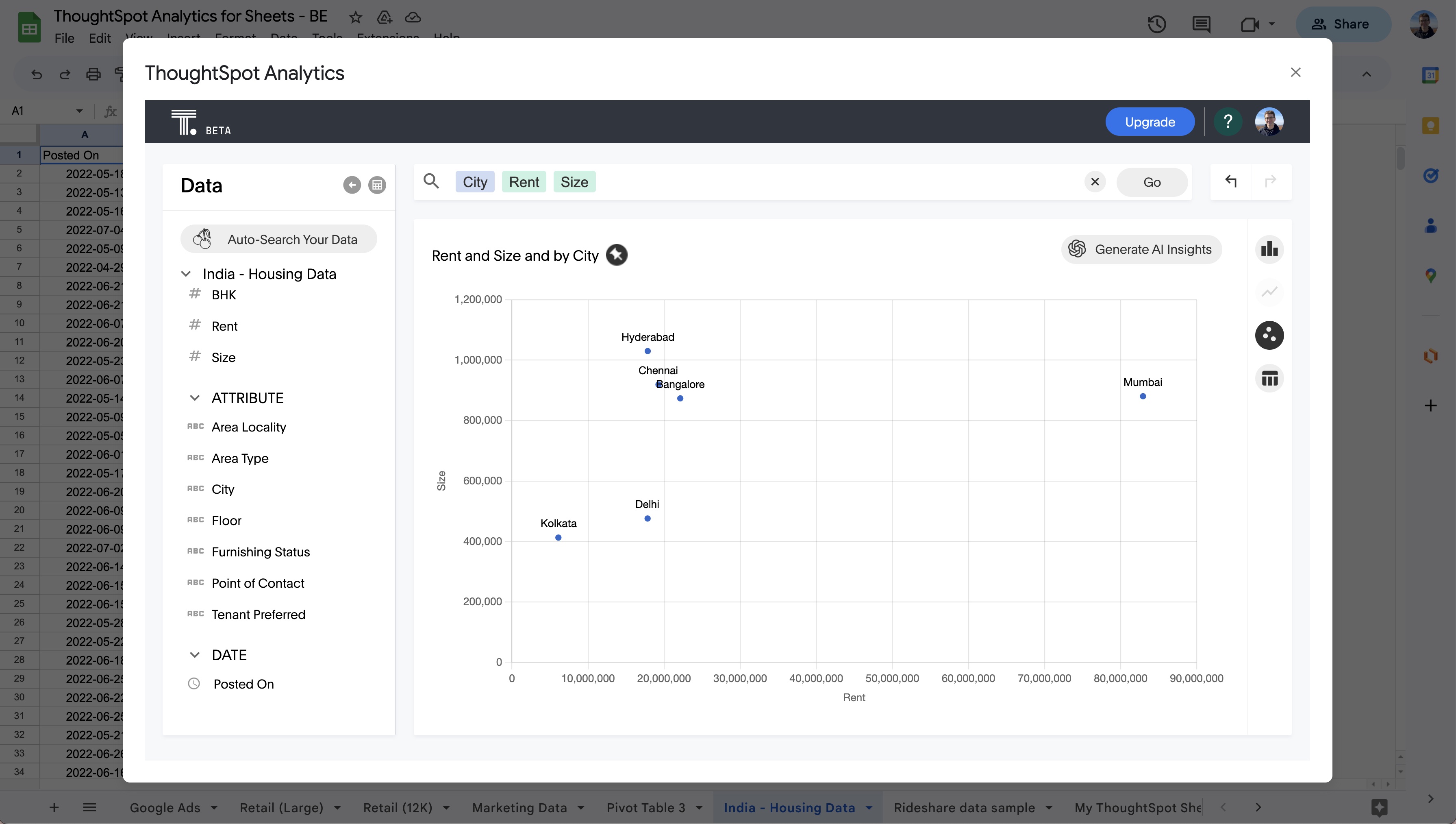Viewport: 1456px width, 824px height.
Task: Open comments in Google Sheets header
Action: [1201, 24]
